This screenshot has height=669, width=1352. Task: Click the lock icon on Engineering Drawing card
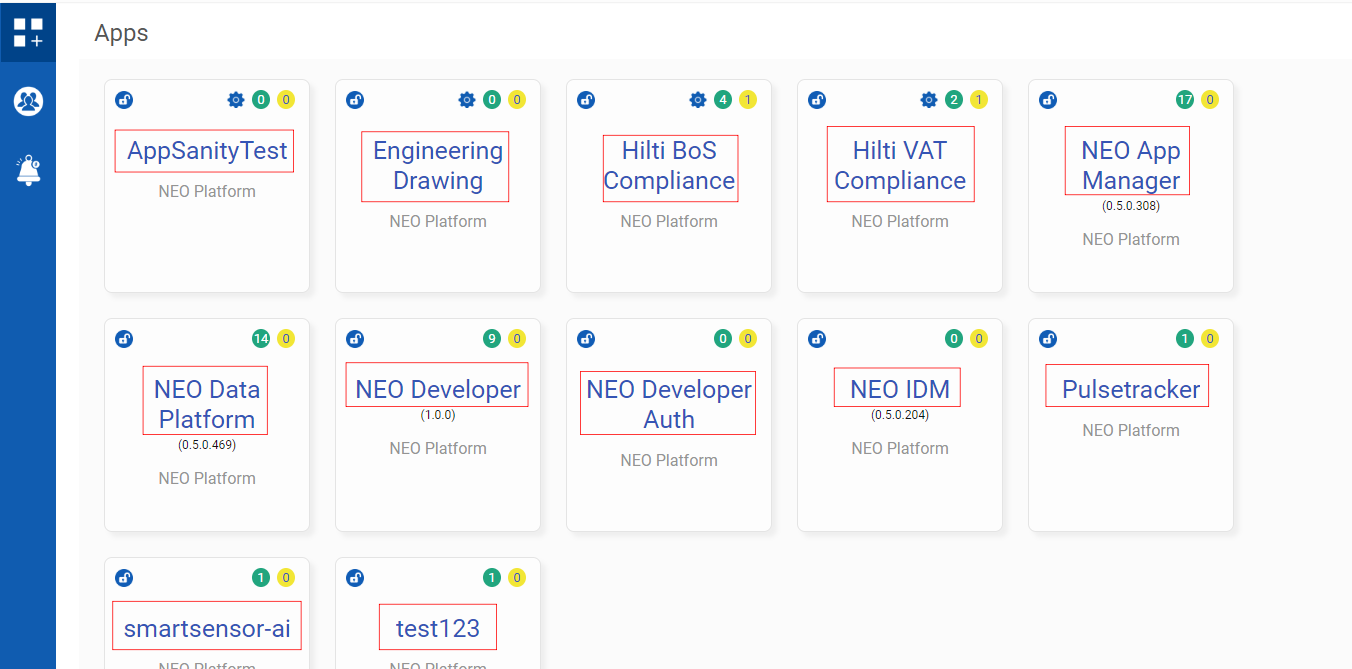click(x=355, y=100)
